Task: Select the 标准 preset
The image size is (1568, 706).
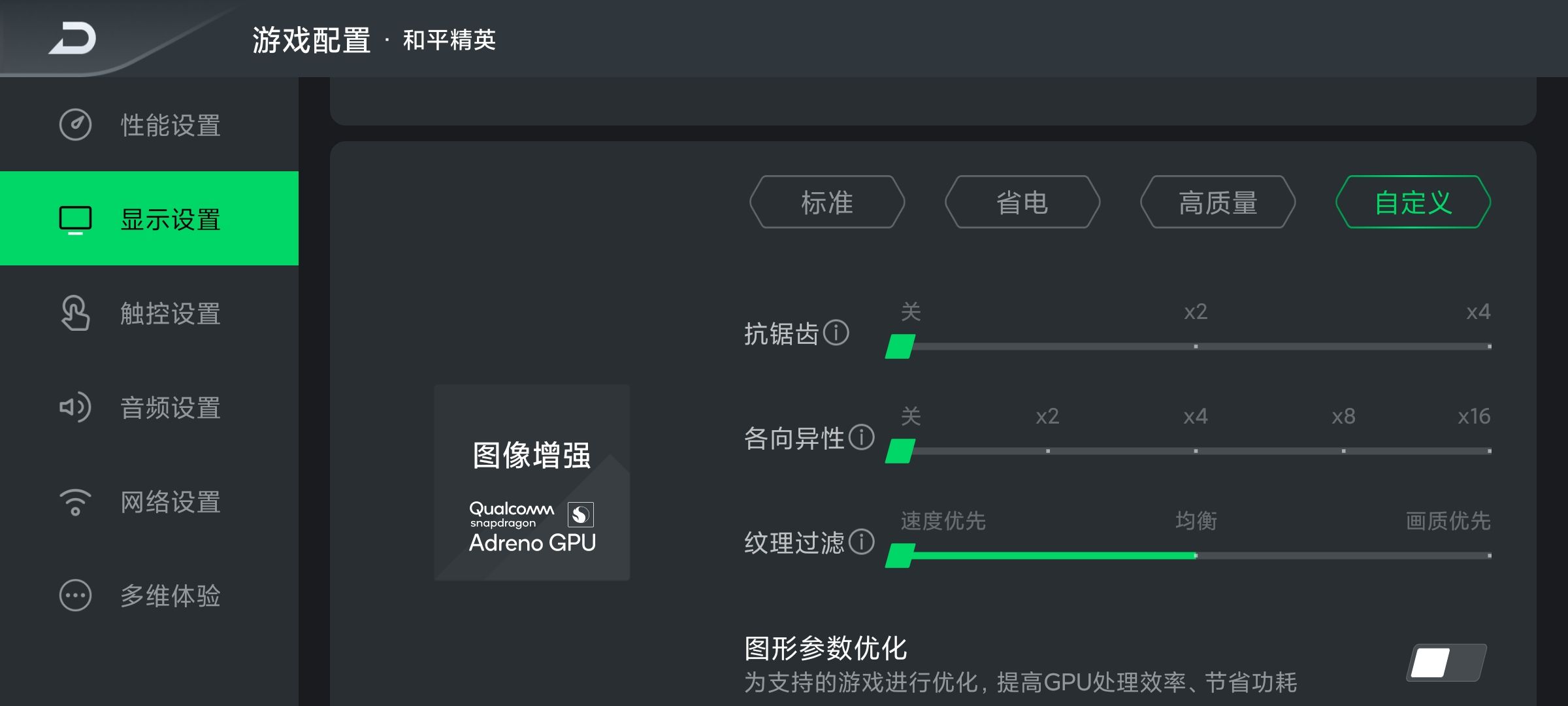Action: point(827,202)
